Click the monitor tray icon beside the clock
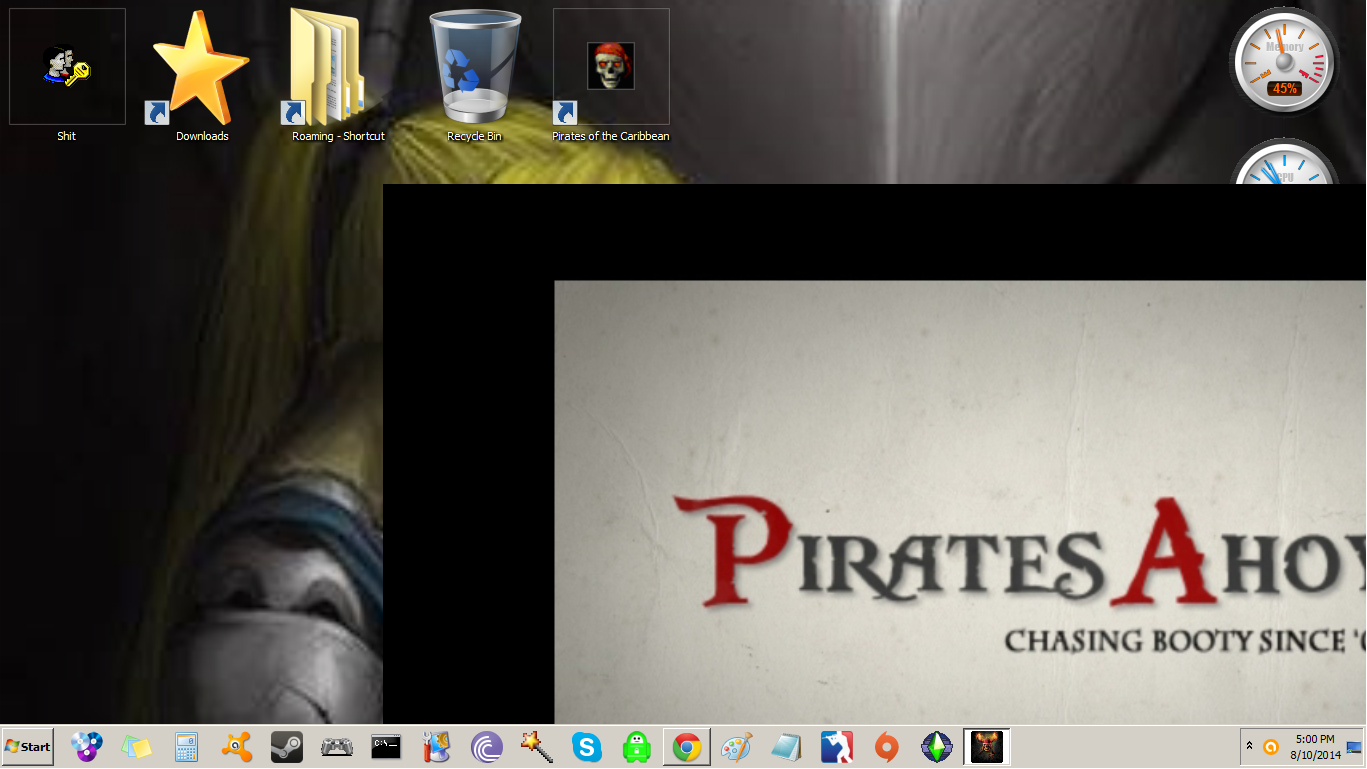Screen dimensions: 1367x769 coord(1354,747)
